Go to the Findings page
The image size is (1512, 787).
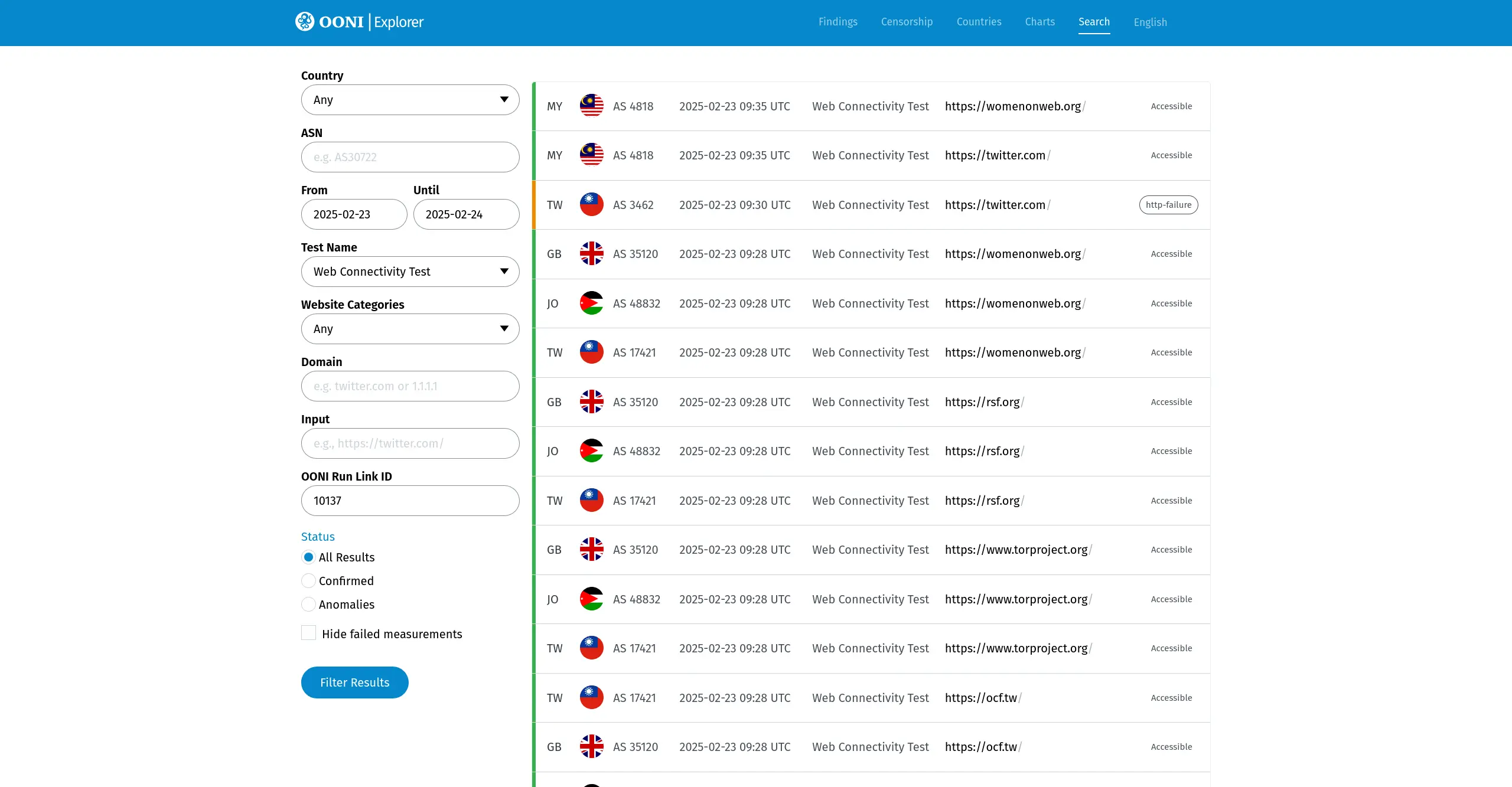click(x=838, y=22)
